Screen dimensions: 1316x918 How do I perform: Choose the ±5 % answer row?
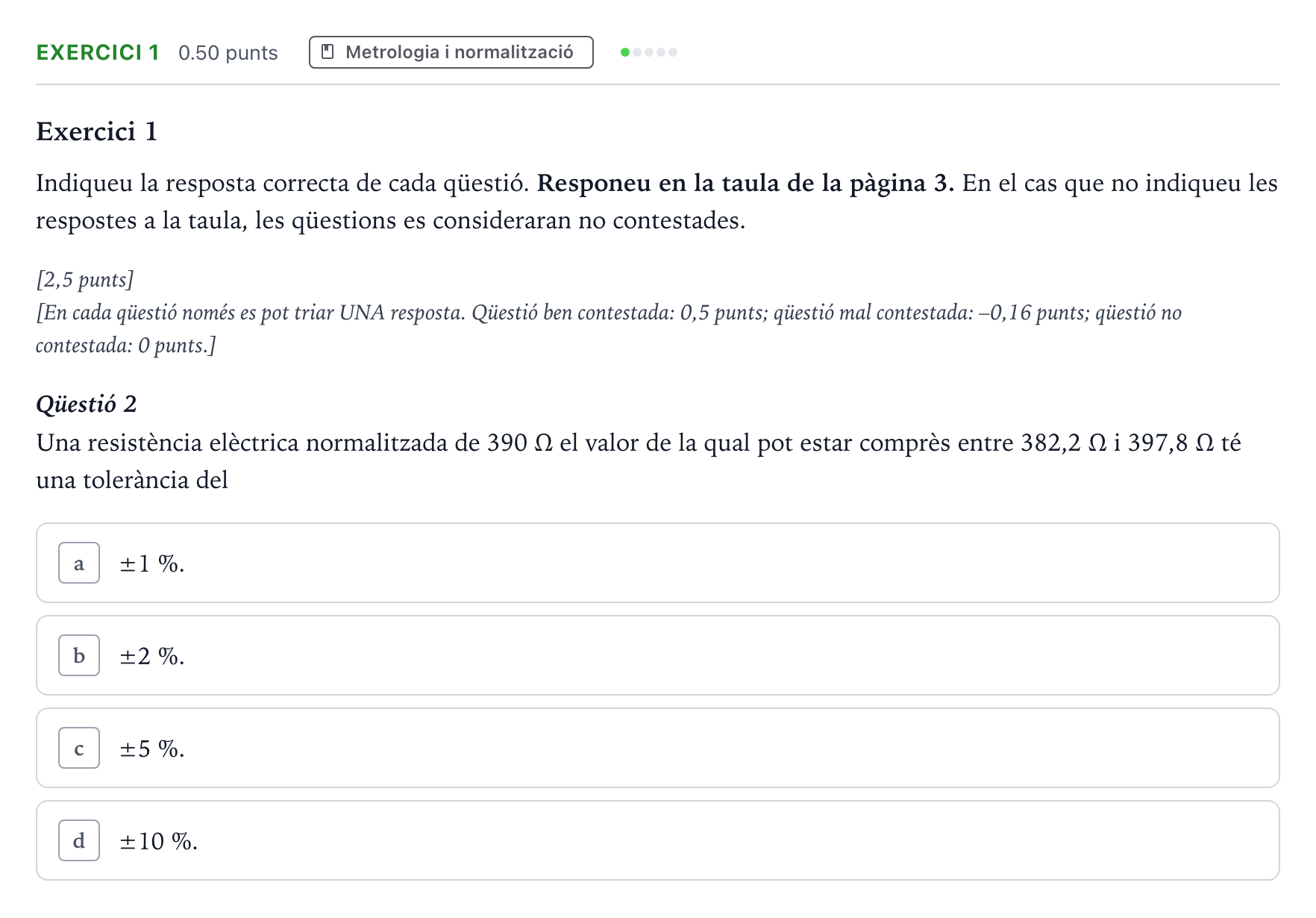coord(658,748)
